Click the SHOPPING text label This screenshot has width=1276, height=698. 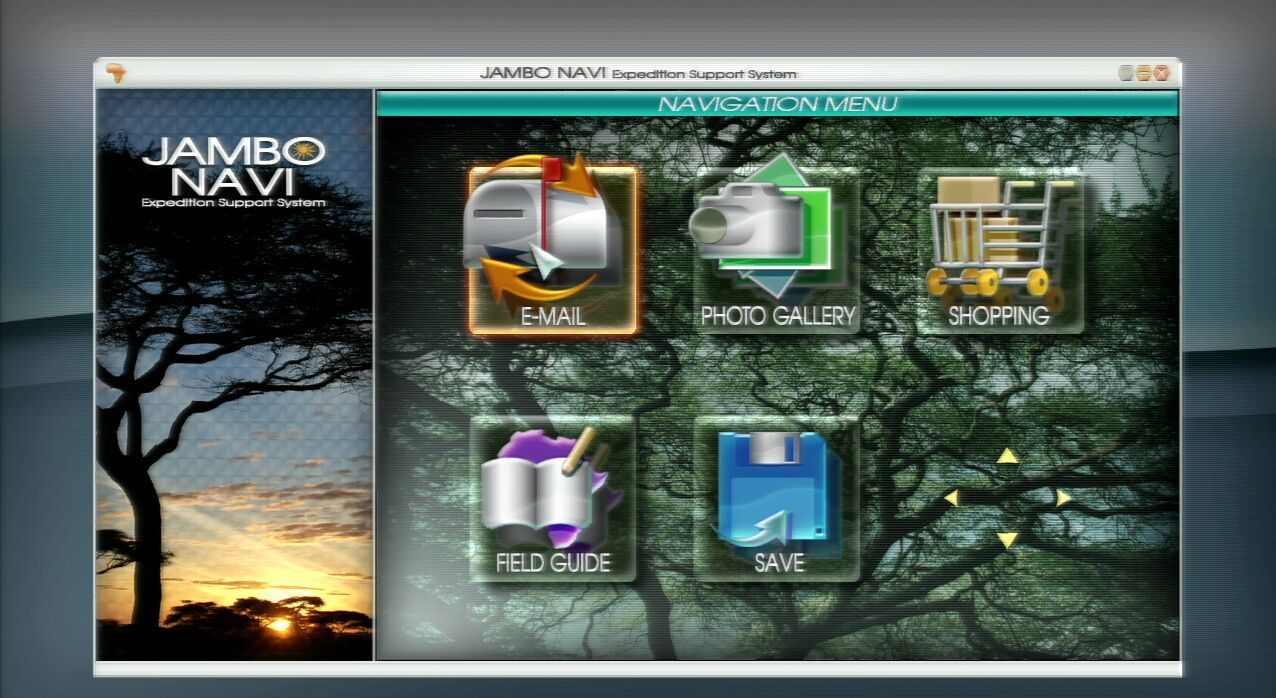click(999, 316)
